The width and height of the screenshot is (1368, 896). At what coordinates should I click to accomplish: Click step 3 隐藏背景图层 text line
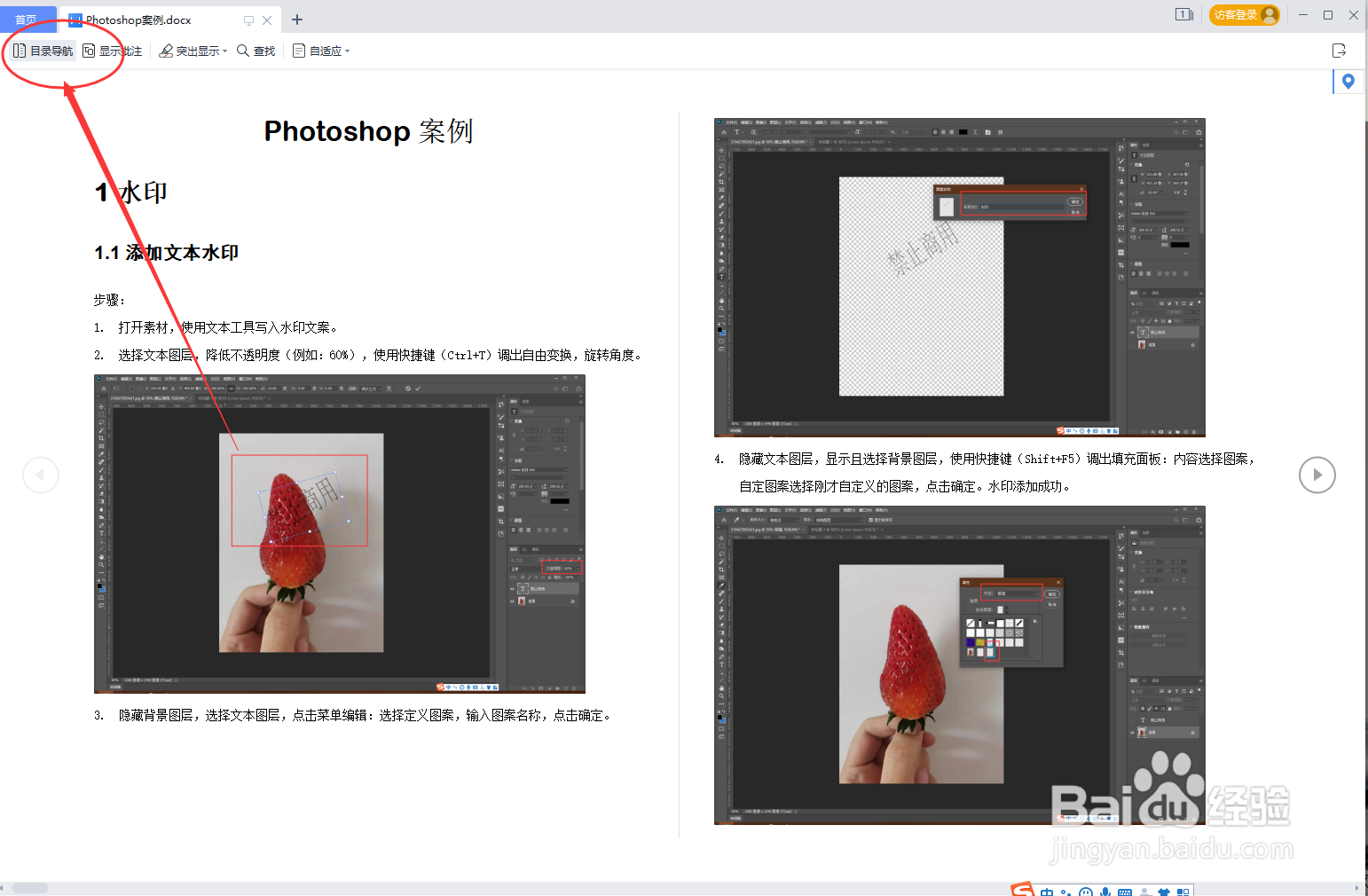pos(353,715)
